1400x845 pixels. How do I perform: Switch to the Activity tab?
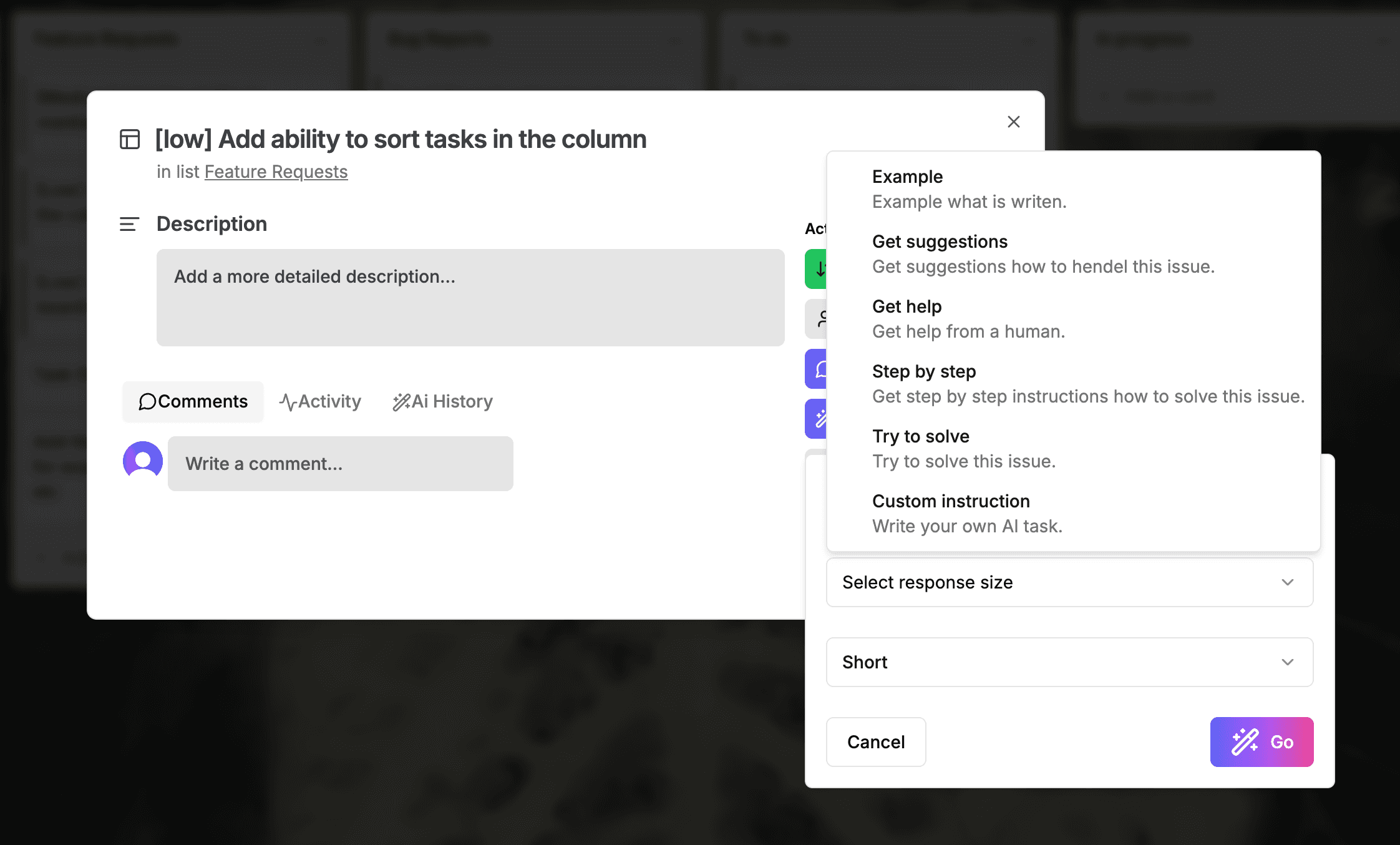[320, 401]
